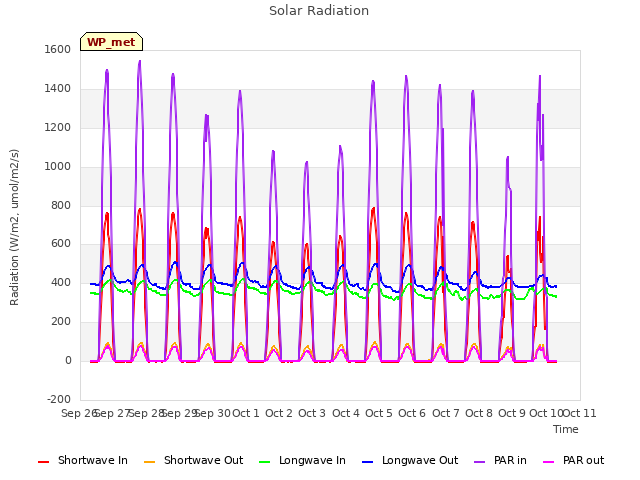Click the magenta PAR out legend swatch

[549, 462]
